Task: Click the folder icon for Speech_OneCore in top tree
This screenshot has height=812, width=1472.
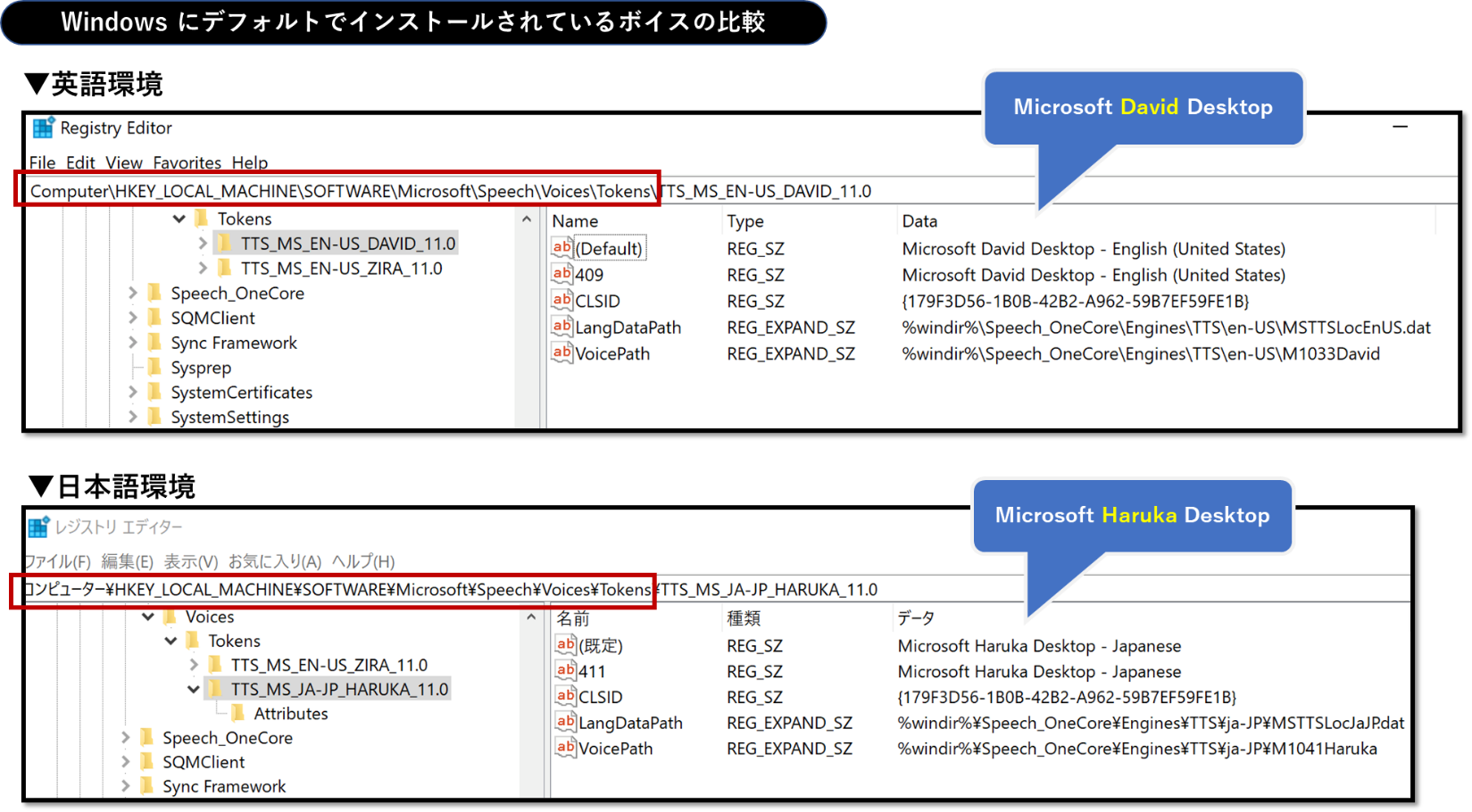Action: [x=155, y=294]
